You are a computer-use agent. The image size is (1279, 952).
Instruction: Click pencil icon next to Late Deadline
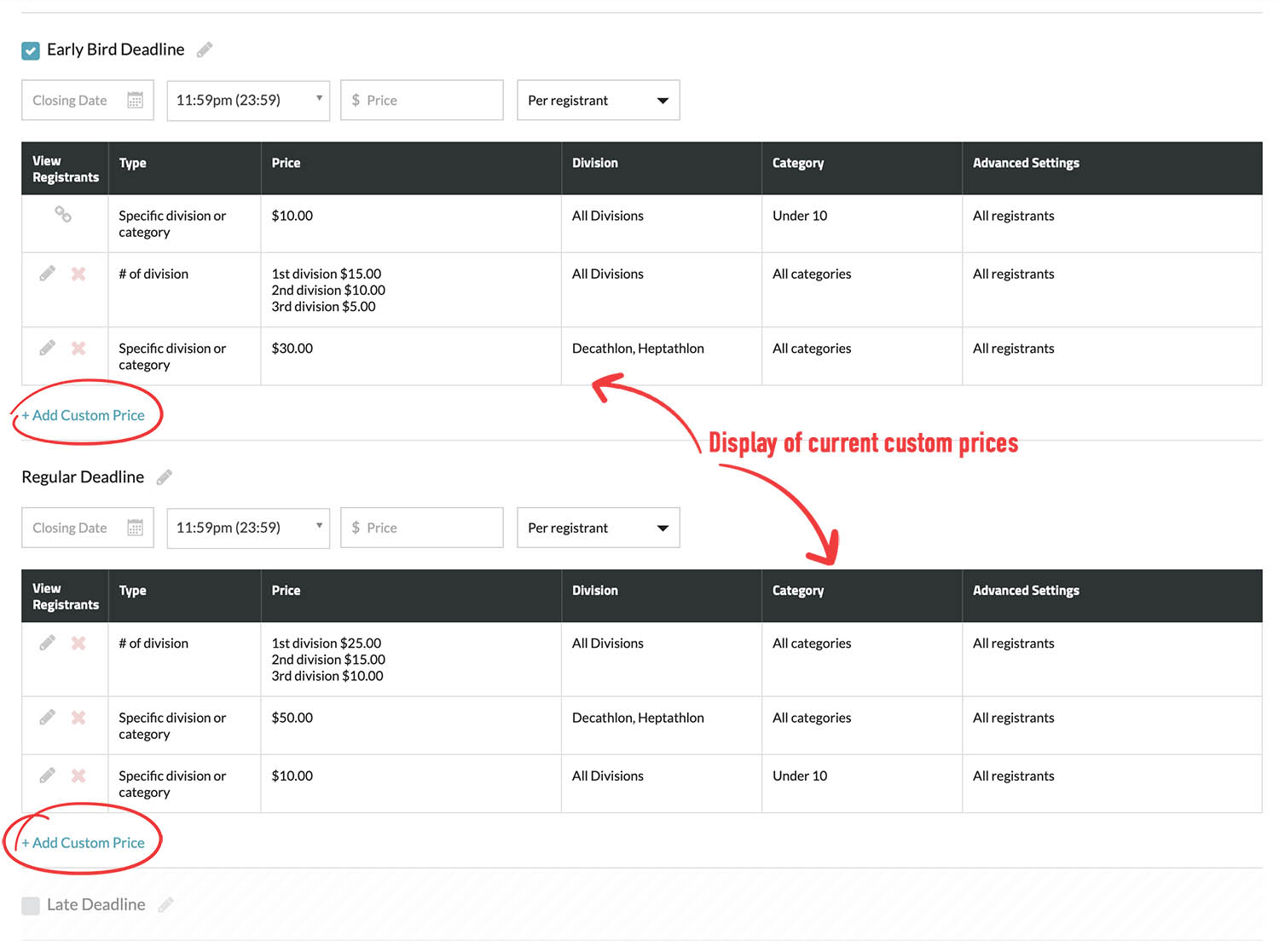166,905
